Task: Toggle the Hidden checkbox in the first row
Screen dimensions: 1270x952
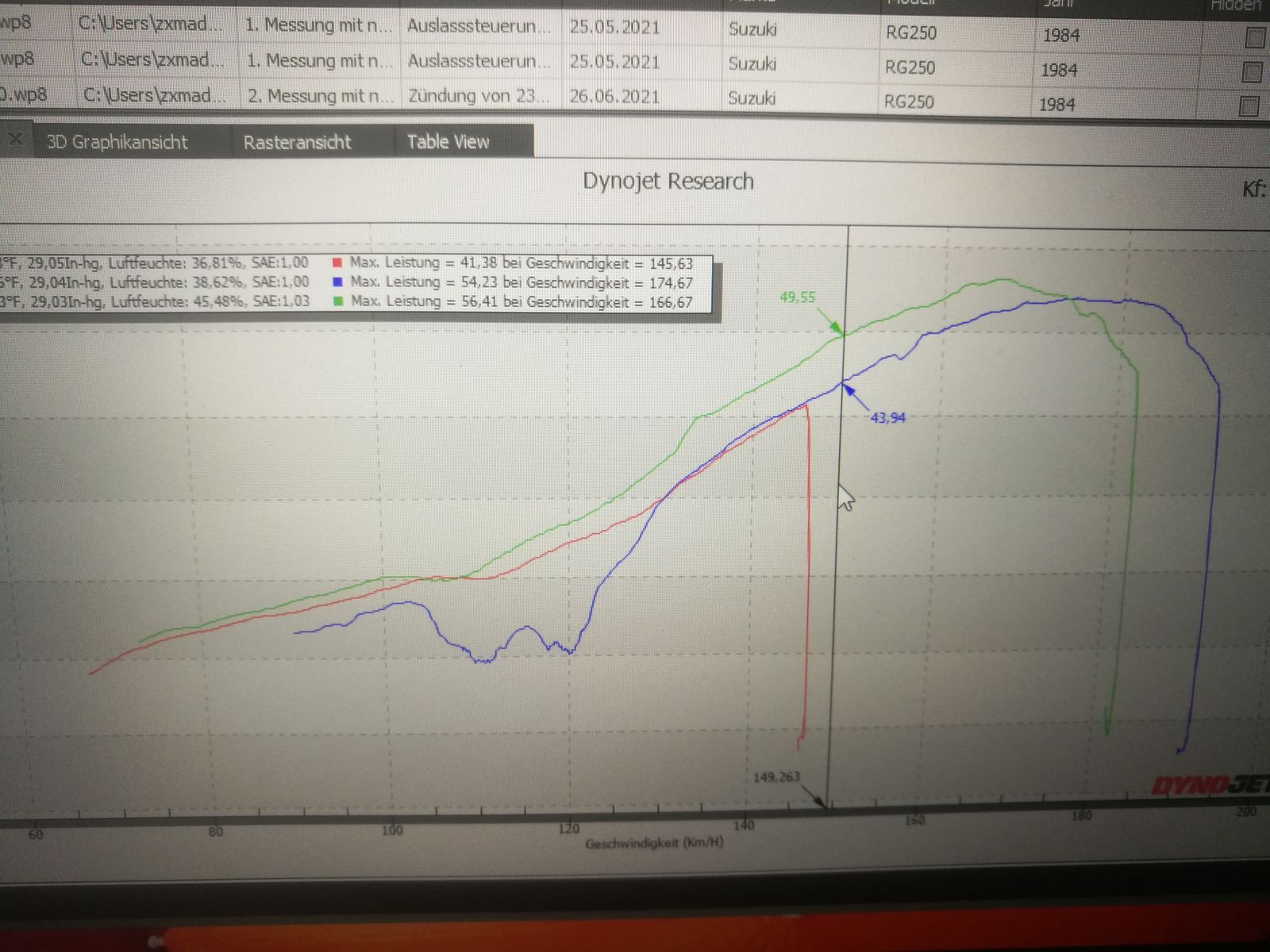Action: (x=1255, y=38)
